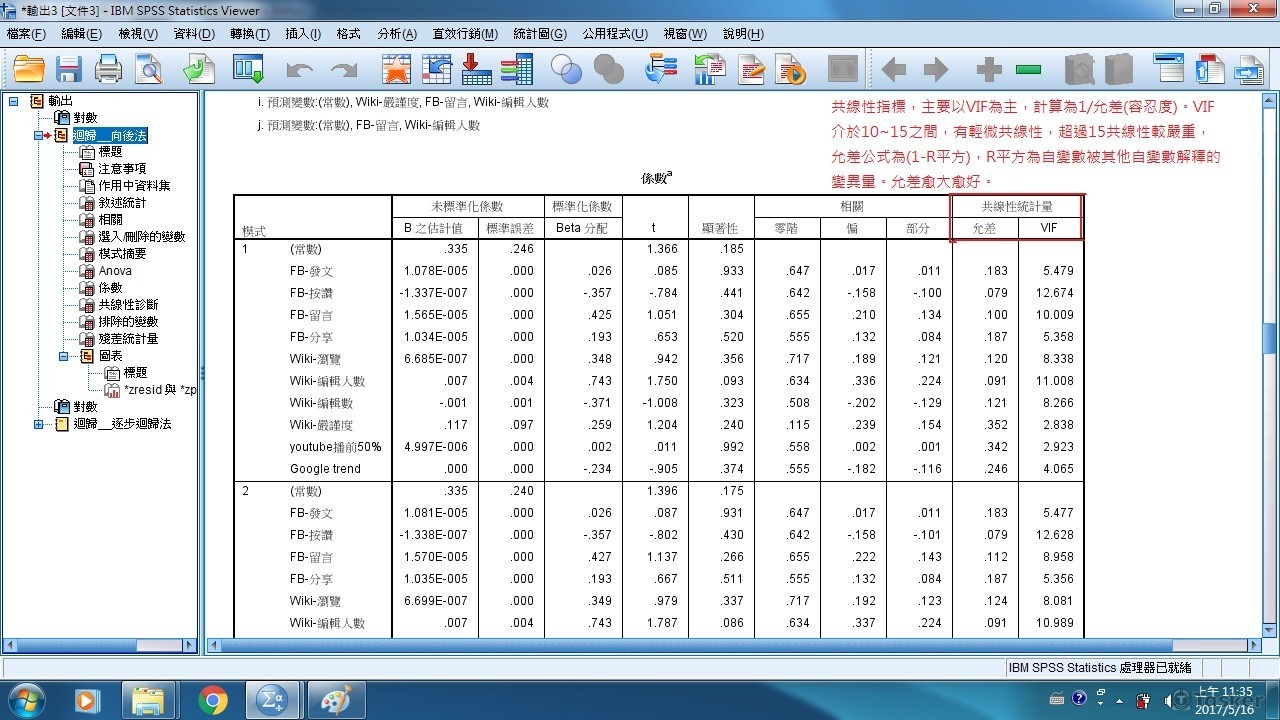Select 共線性診斷 in the outline tree
1280x720 pixels.
(128, 305)
